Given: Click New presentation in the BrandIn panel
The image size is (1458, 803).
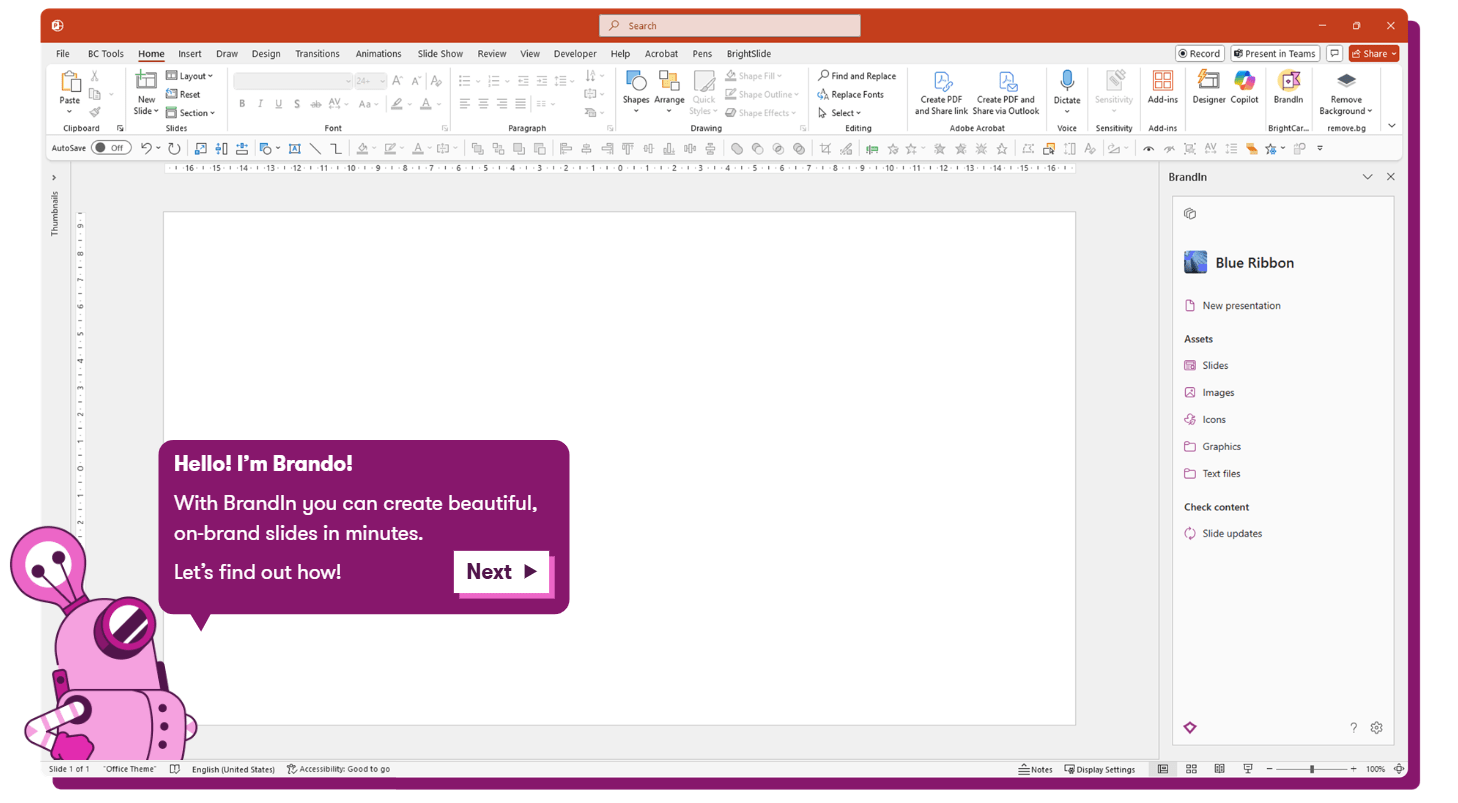Looking at the screenshot, I should [x=1242, y=305].
